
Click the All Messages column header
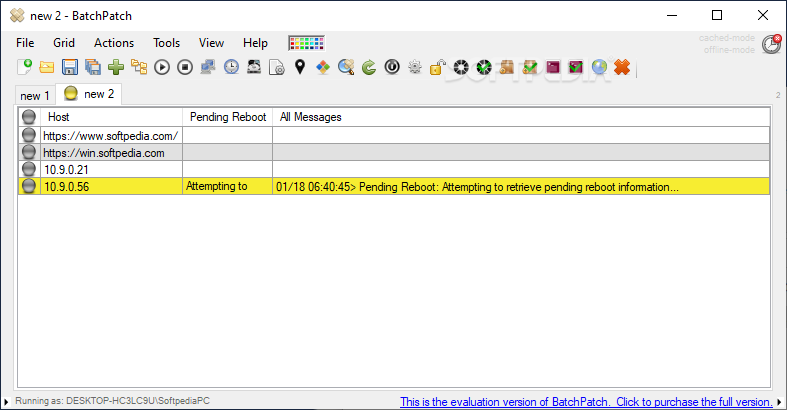521,117
